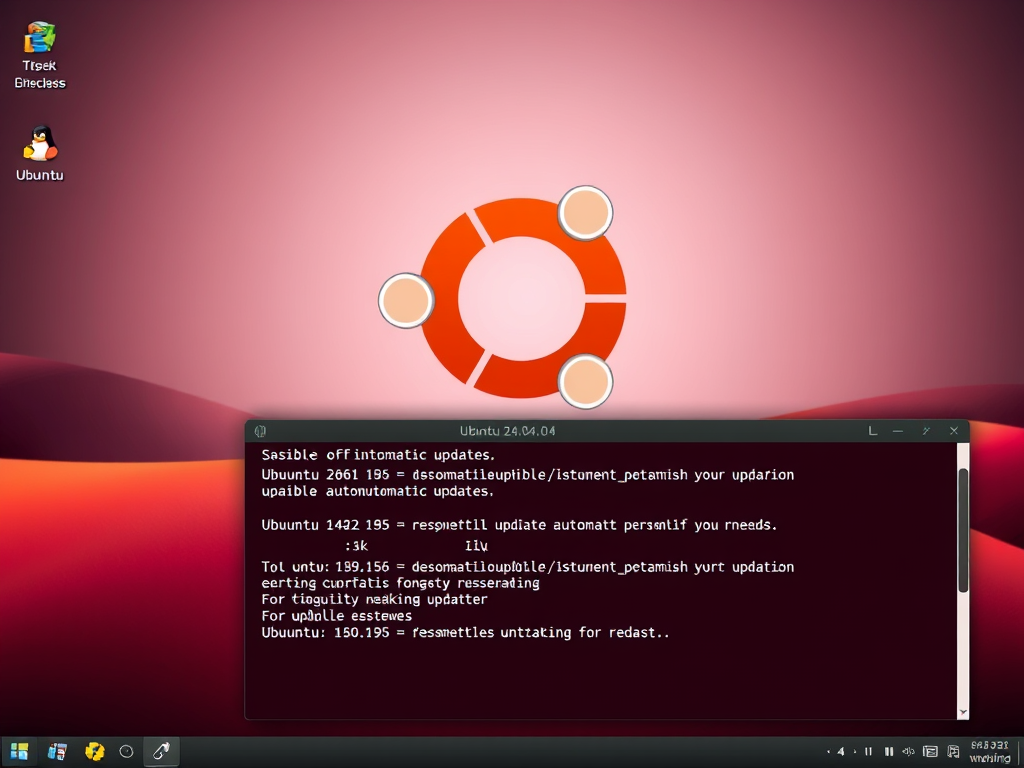Screen dimensions: 1024x768
Task: Click 'eerting cunrfatis fongsty resserading' line
Action: coord(400,583)
